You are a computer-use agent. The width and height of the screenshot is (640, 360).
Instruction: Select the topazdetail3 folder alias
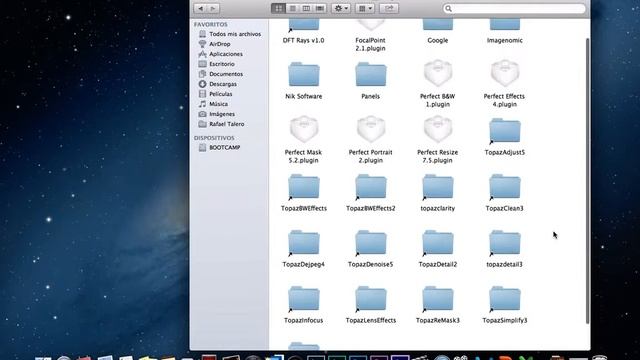(x=504, y=242)
